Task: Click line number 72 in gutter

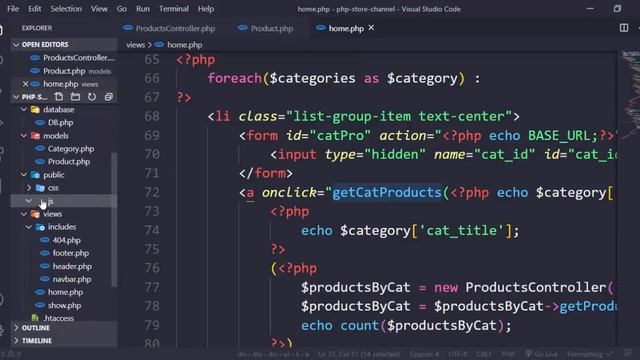Action: click(x=152, y=192)
